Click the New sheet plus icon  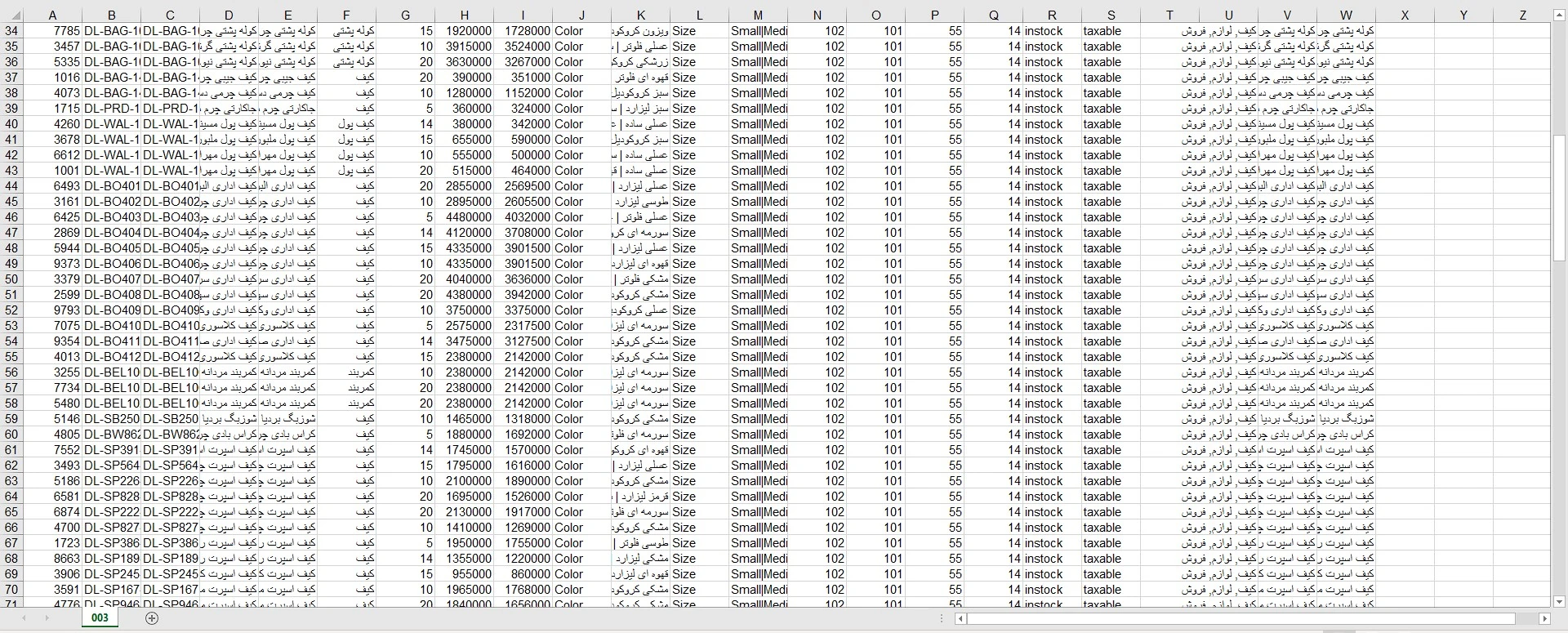tap(151, 618)
